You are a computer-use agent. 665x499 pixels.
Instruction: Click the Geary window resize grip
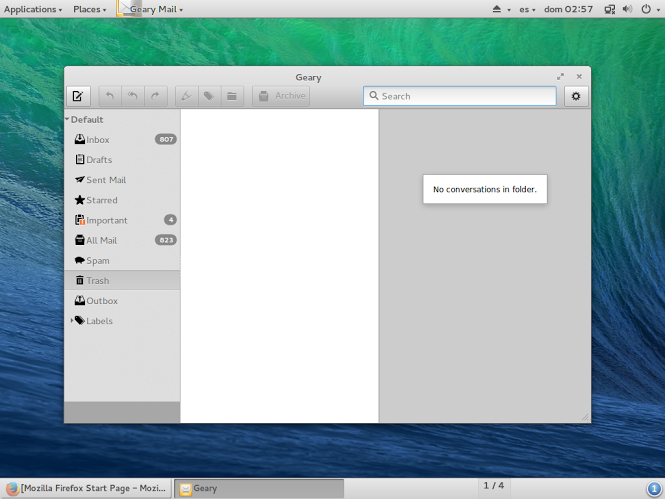585,418
